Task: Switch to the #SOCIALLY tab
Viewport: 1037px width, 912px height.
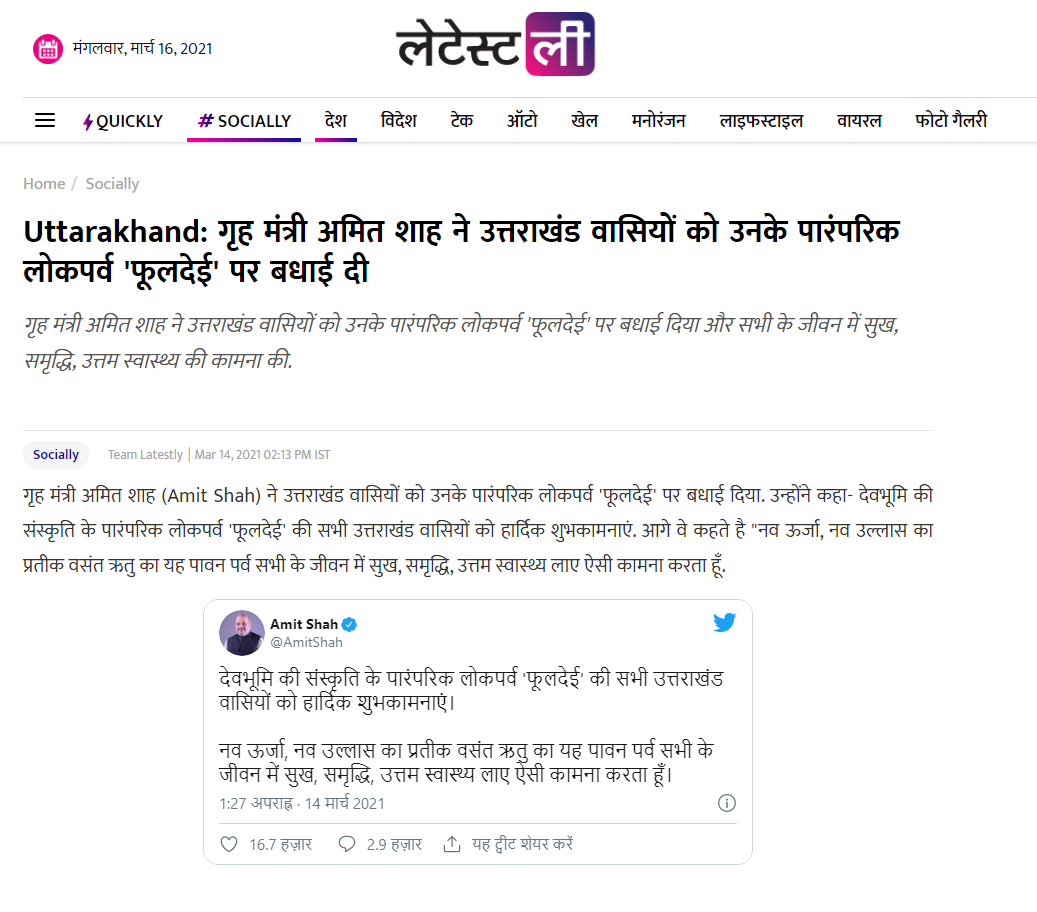Action: (244, 121)
